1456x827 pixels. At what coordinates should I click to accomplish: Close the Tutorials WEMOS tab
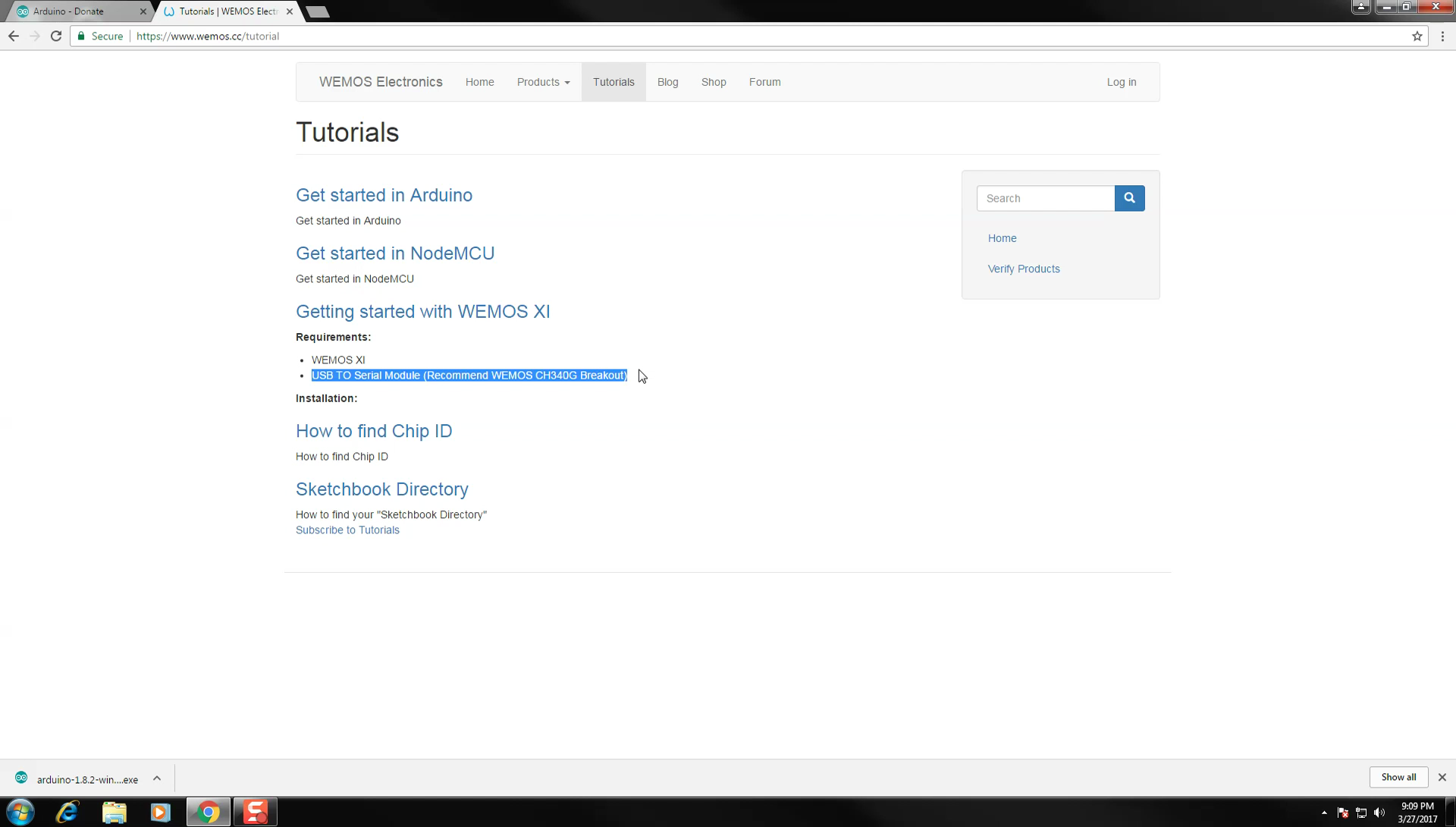(290, 11)
